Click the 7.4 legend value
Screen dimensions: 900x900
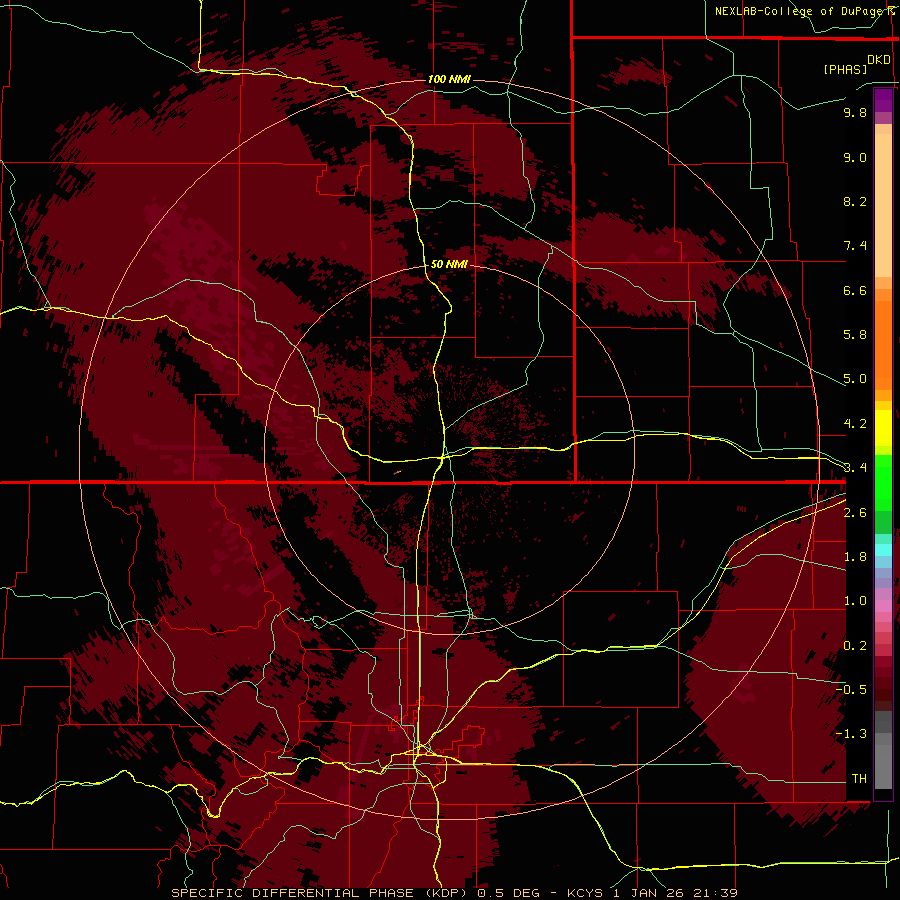[x=855, y=246]
